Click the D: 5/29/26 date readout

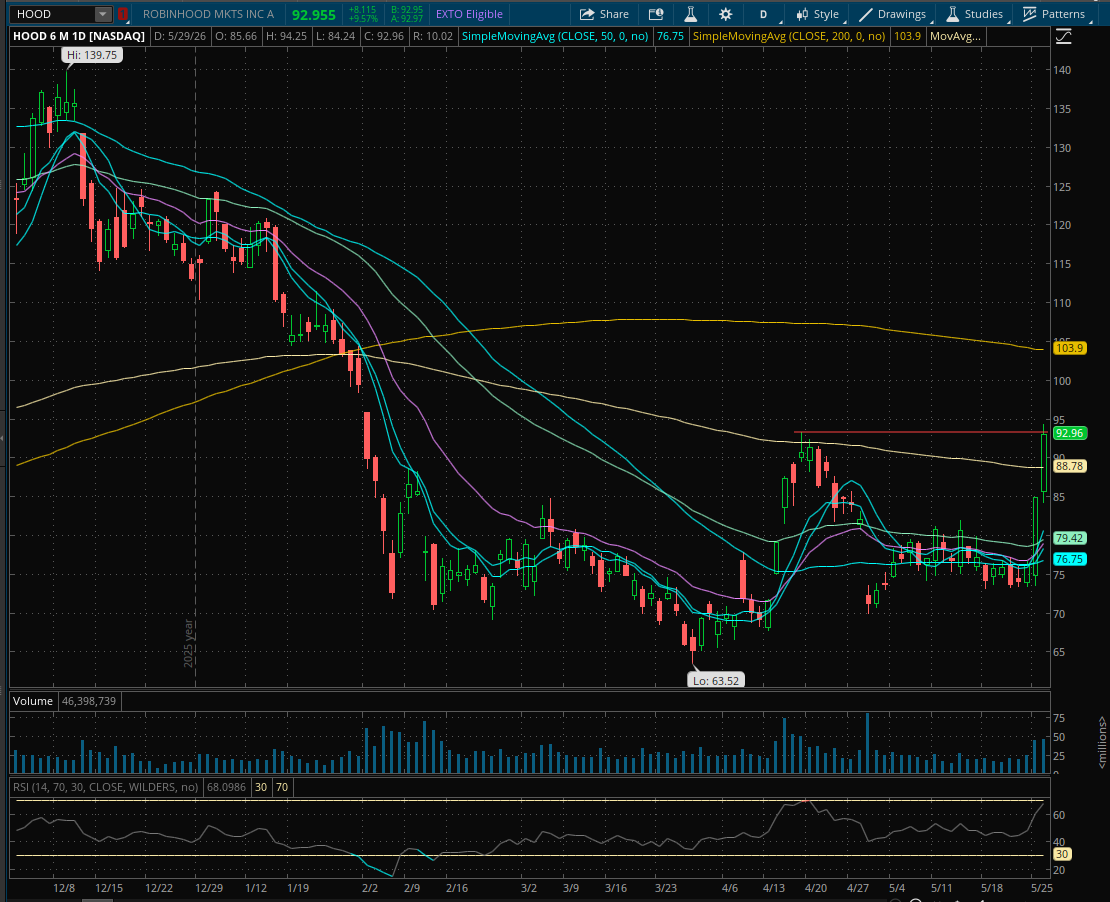180,35
